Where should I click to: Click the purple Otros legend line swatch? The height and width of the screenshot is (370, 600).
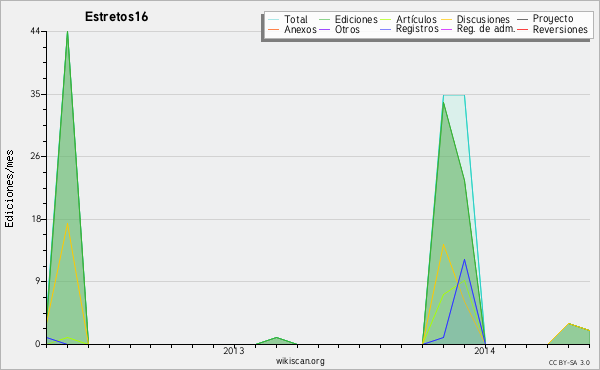pyautogui.click(x=324, y=30)
